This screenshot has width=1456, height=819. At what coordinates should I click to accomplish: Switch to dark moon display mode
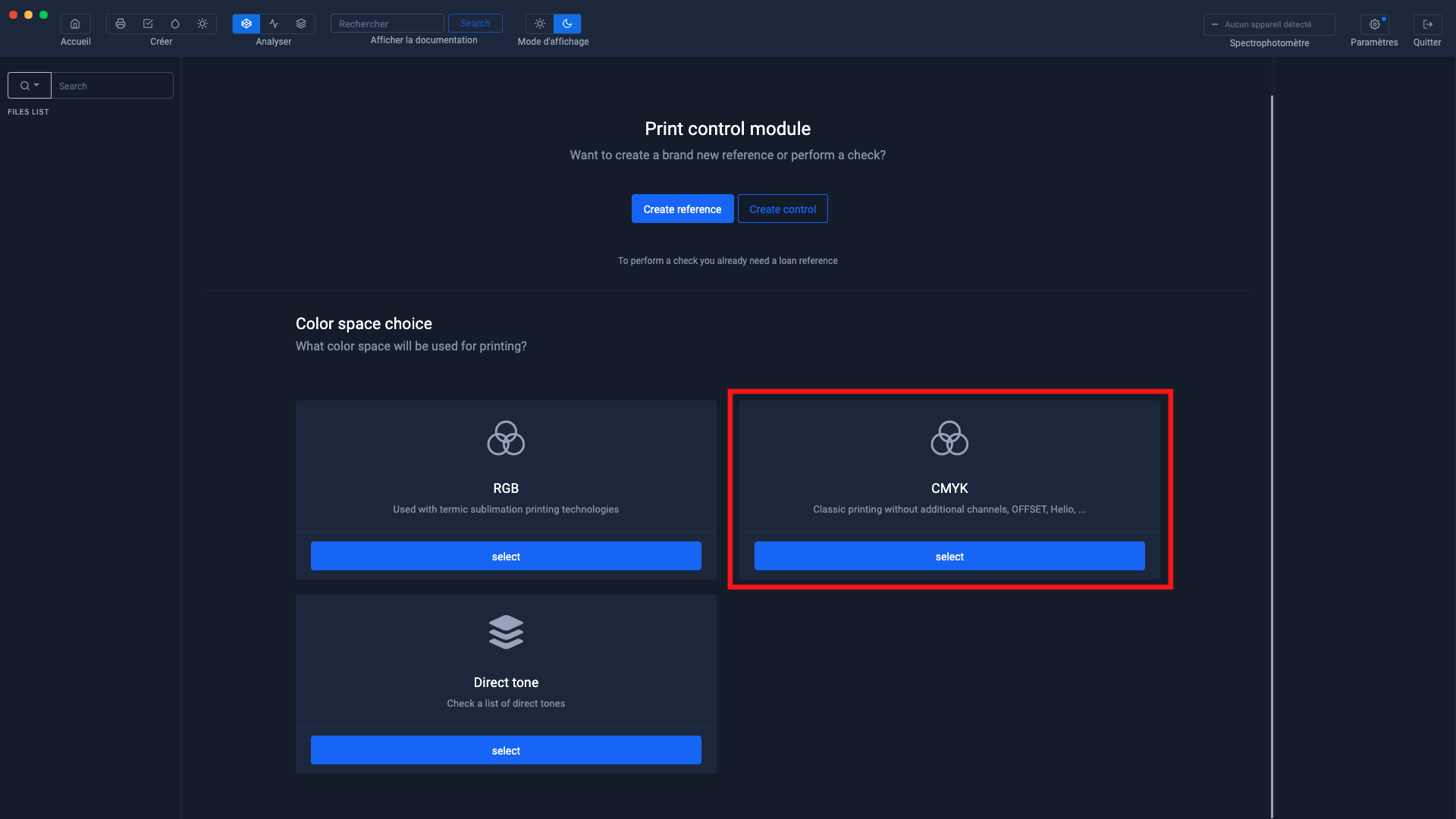[567, 24]
